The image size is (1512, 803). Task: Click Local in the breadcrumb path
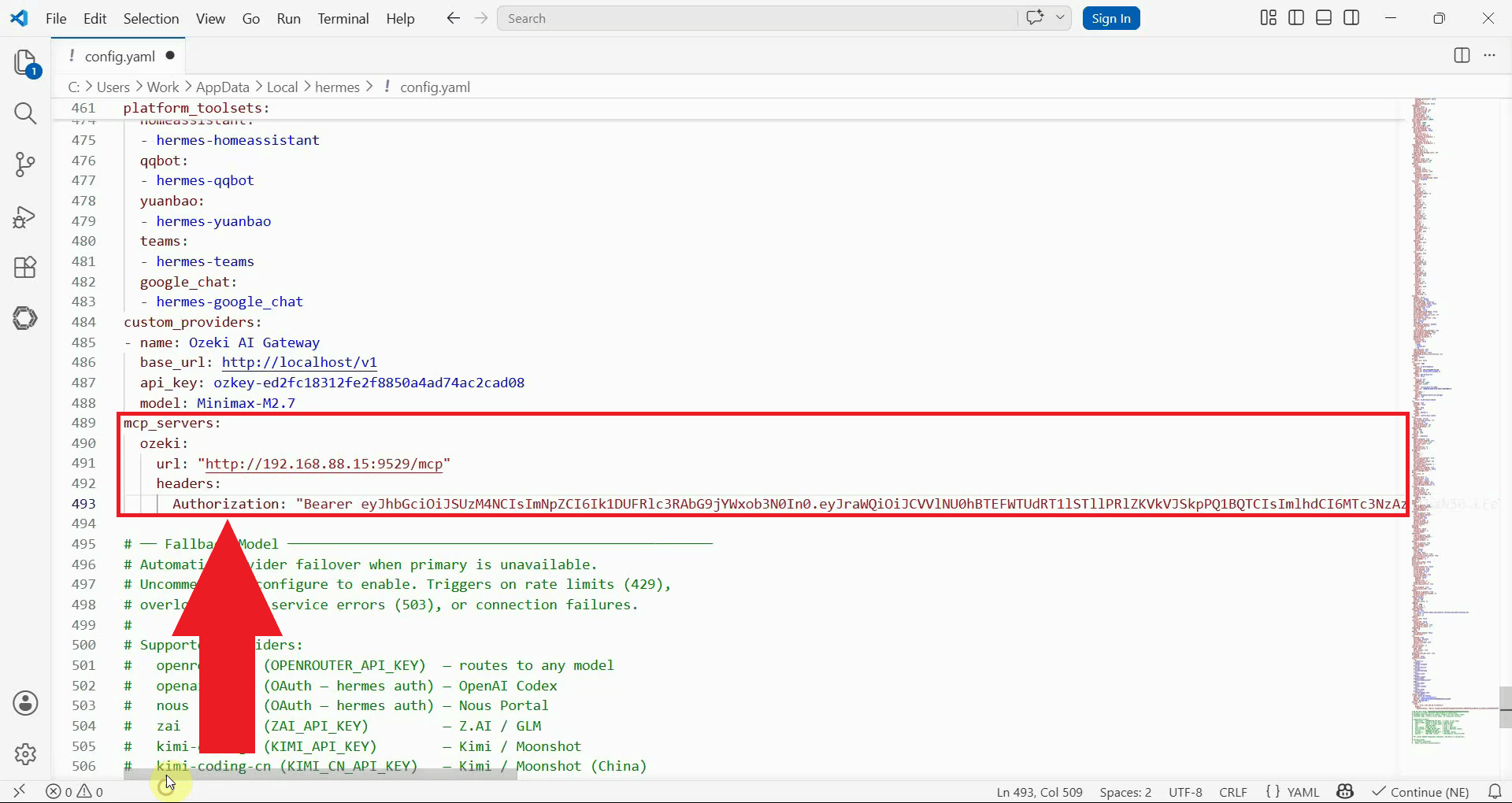[x=282, y=87]
